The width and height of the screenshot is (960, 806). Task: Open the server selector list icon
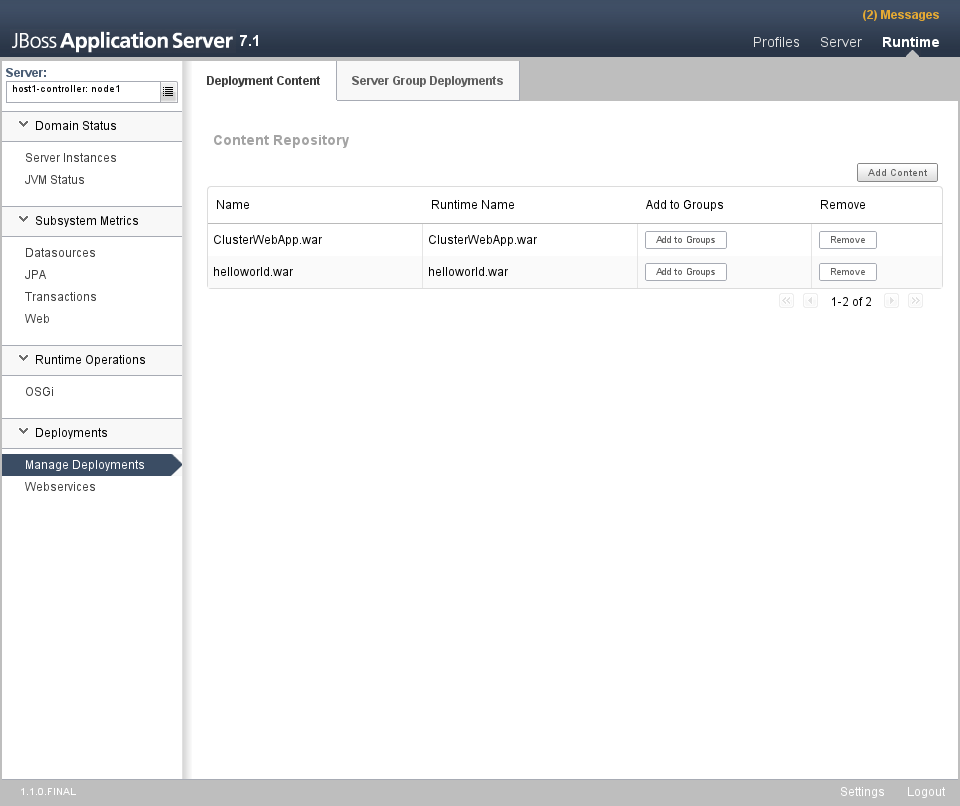(168, 92)
